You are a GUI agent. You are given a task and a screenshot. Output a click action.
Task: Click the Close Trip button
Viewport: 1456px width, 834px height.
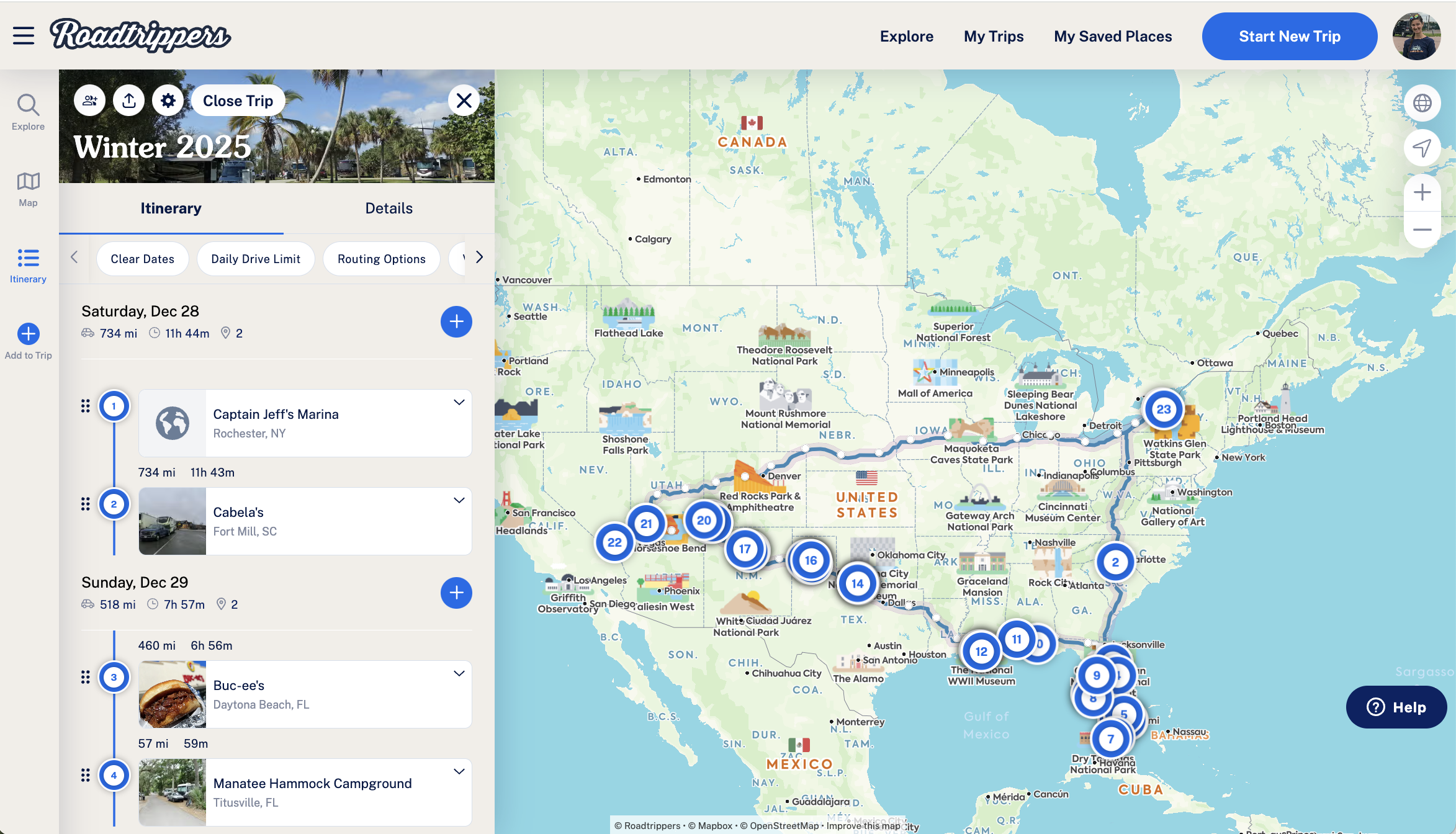238,101
